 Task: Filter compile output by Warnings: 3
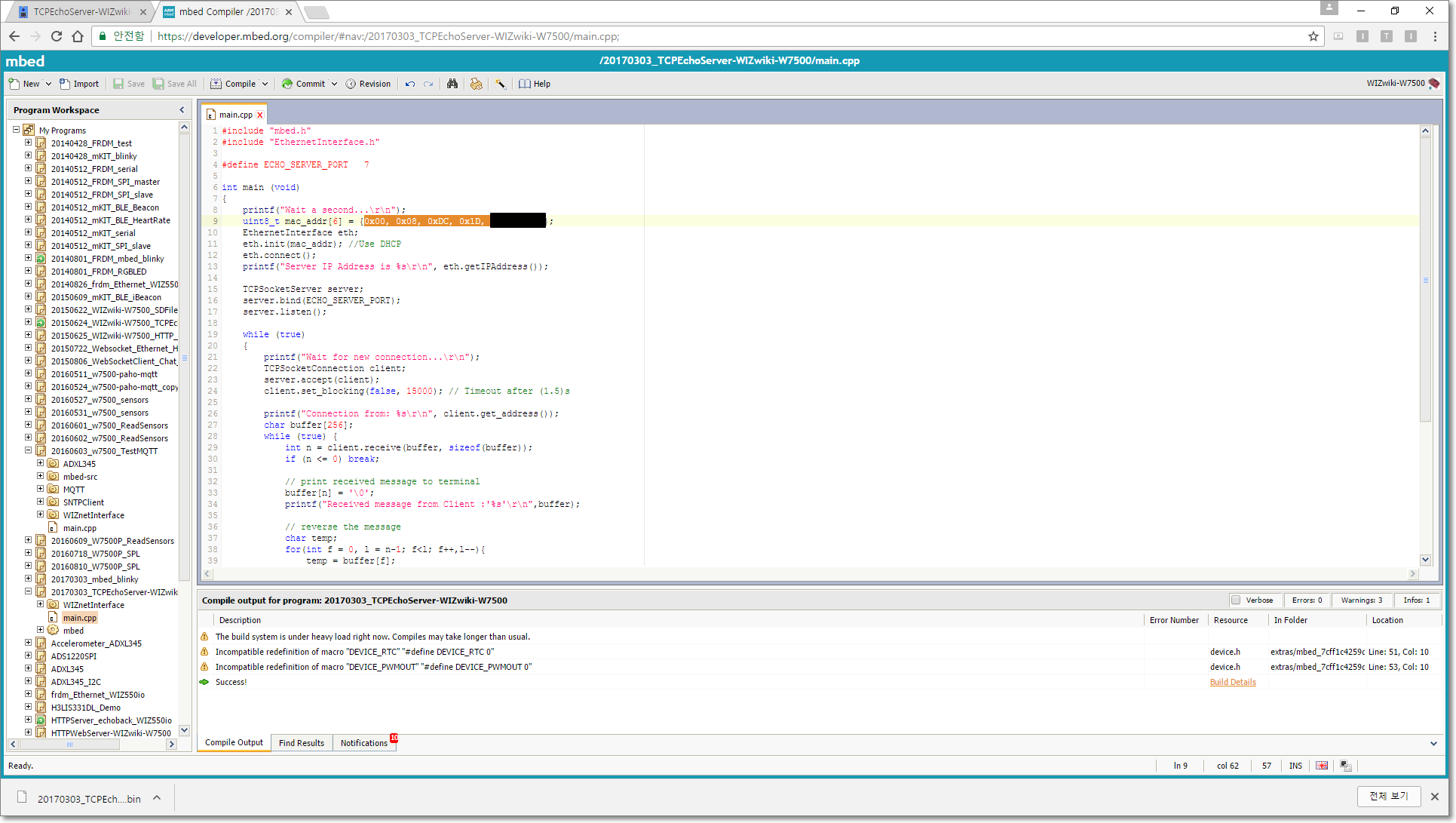[x=1362, y=600]
